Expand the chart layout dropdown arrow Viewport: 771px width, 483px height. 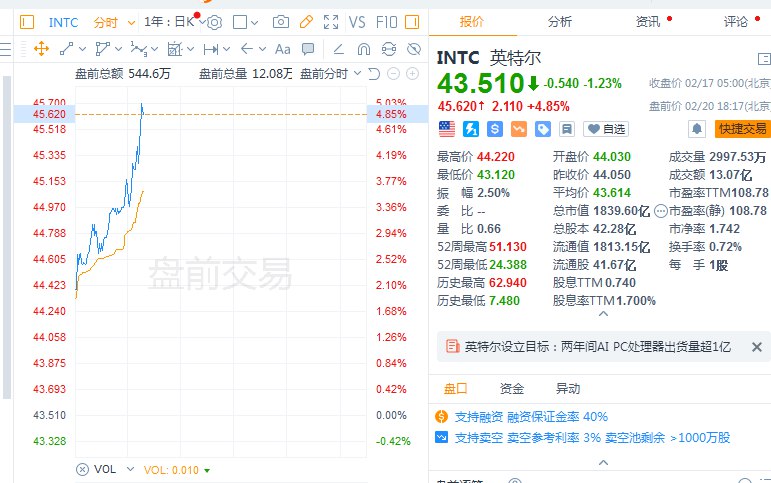pyautogui.click(x=254, y=23)
